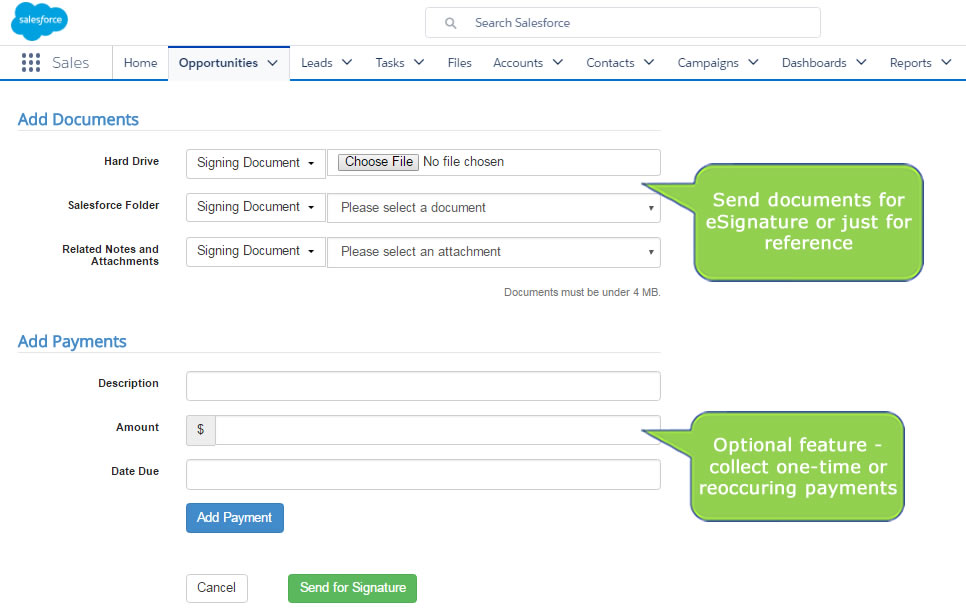This screenshot has width=966, height=613.
Task: Expand the Accounts tab chevron
Action: (x=558, y=62)
